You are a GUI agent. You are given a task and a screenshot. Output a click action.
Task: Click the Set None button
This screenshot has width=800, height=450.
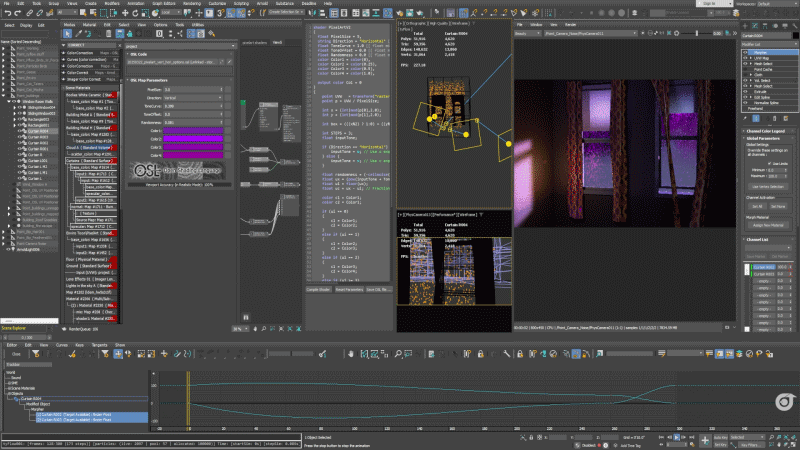(778, 207)
